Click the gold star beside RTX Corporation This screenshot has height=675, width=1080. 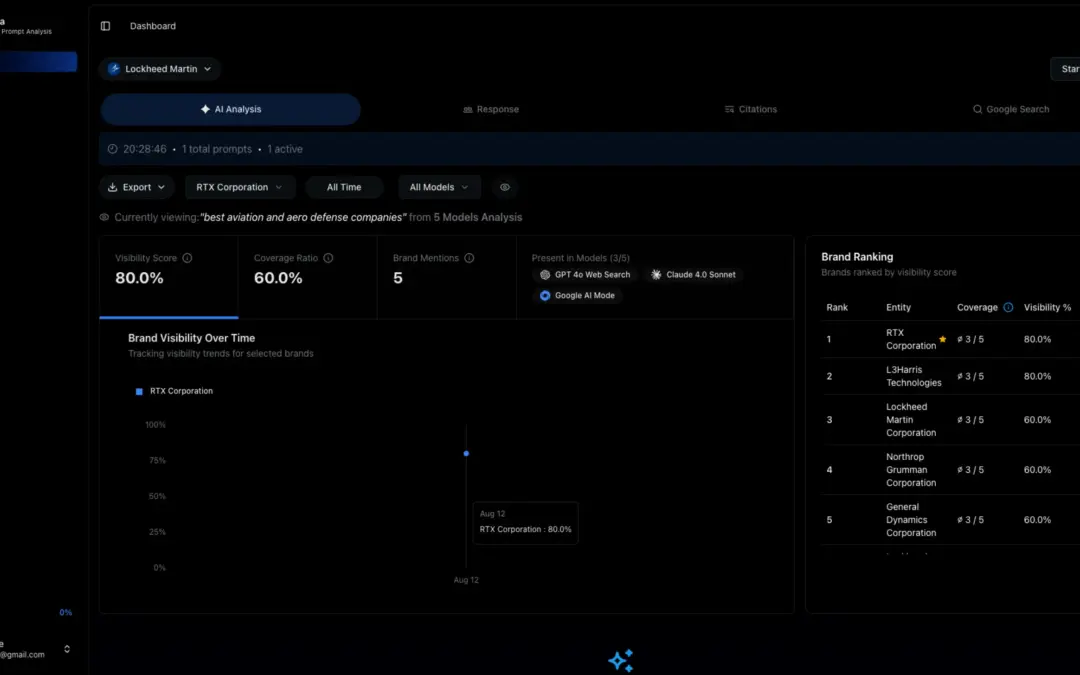(942, 339)
